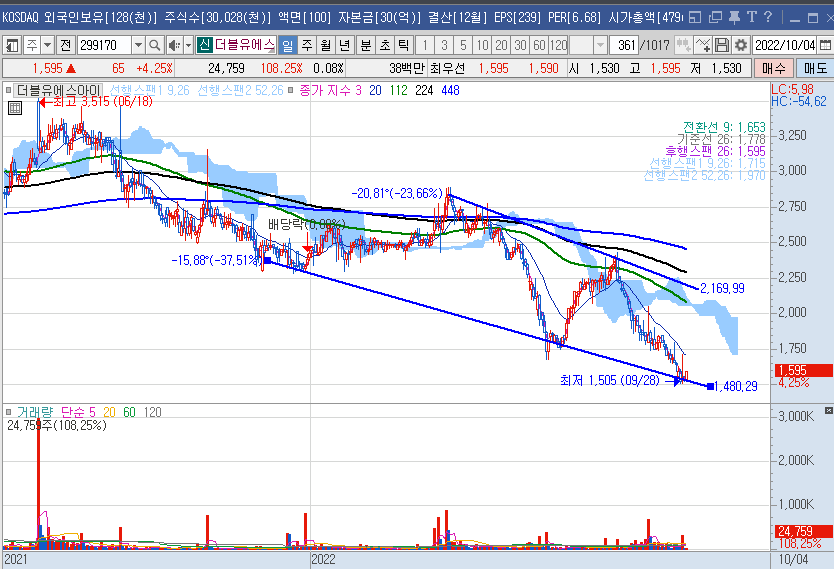Select the 30 interval button
Viewport: 834px width, 569px height.
(521, 45)
